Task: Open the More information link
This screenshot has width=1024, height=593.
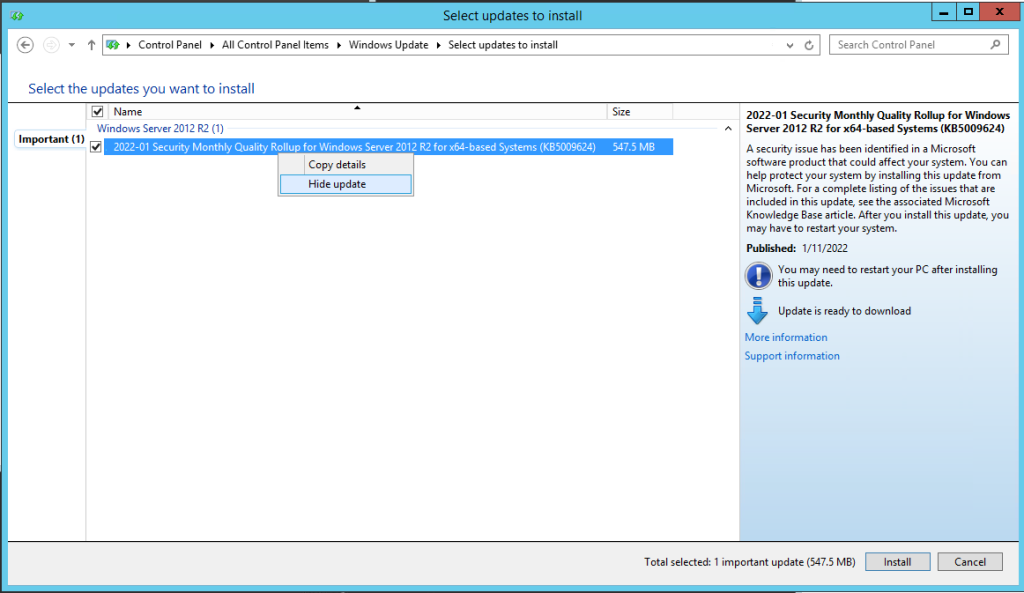Action: pos(786,337)
